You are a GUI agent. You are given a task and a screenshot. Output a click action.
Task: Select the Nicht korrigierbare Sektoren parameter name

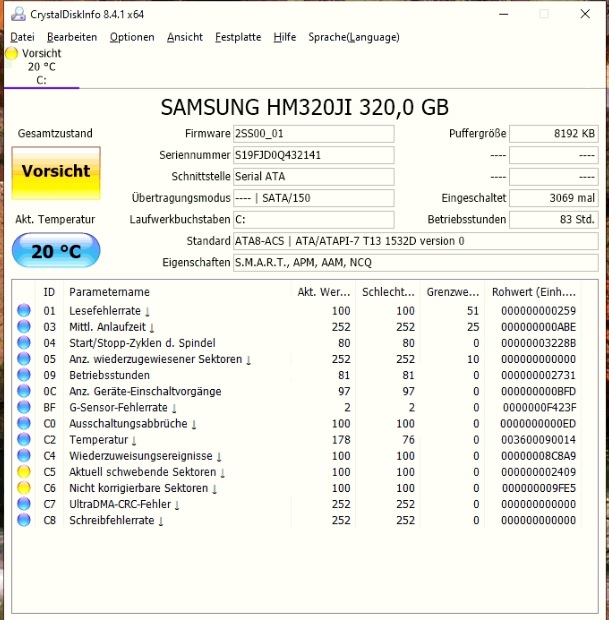tap(138, 488)
